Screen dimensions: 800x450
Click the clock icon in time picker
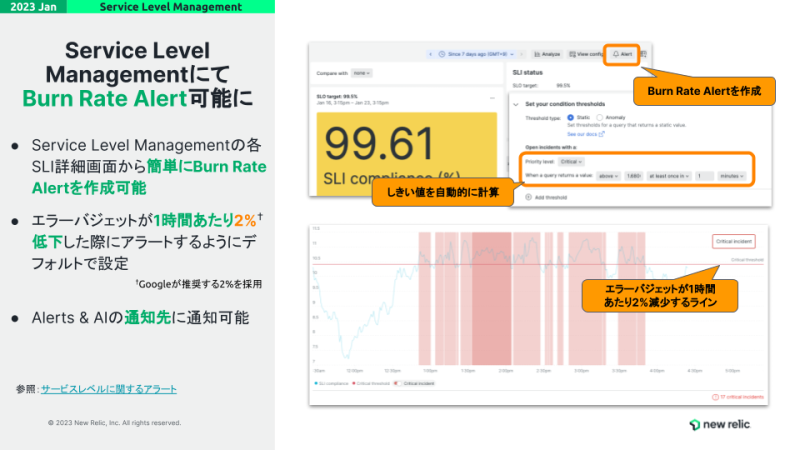[442, 54]
